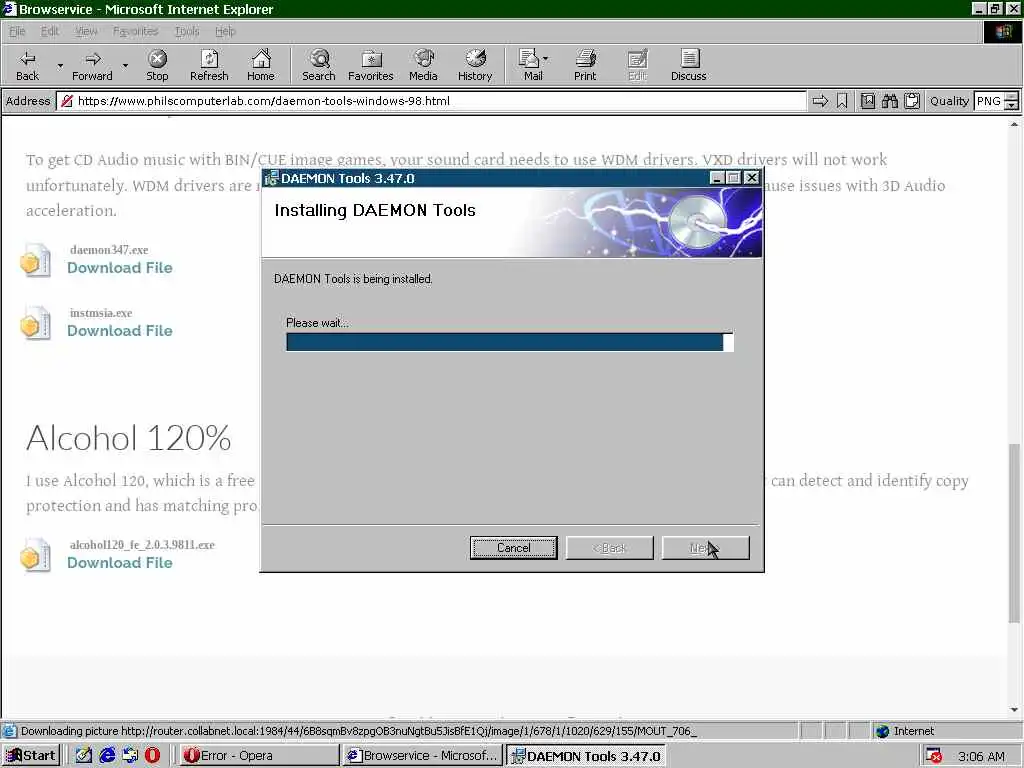Launch Opera from quick launch
Screen dimensions: 1024x768
152,756
